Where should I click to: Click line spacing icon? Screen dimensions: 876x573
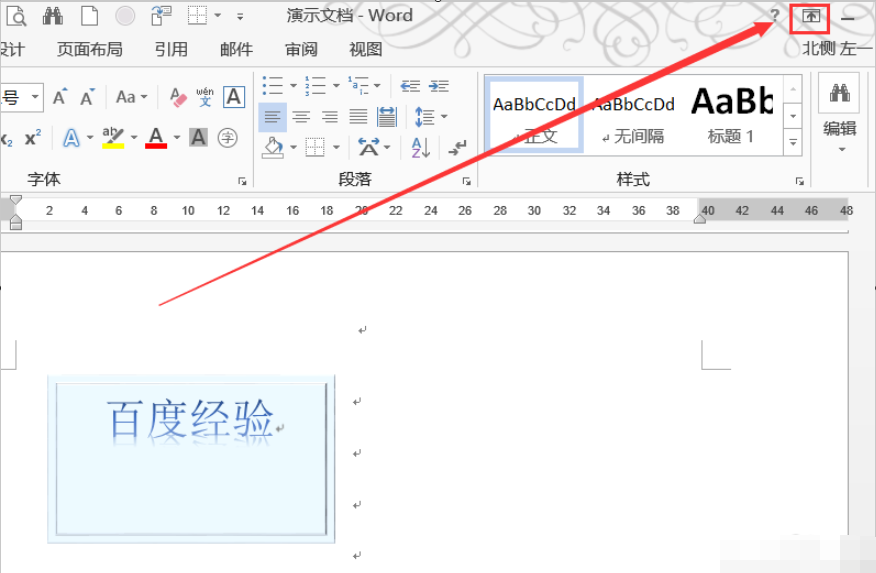(424, 116)
